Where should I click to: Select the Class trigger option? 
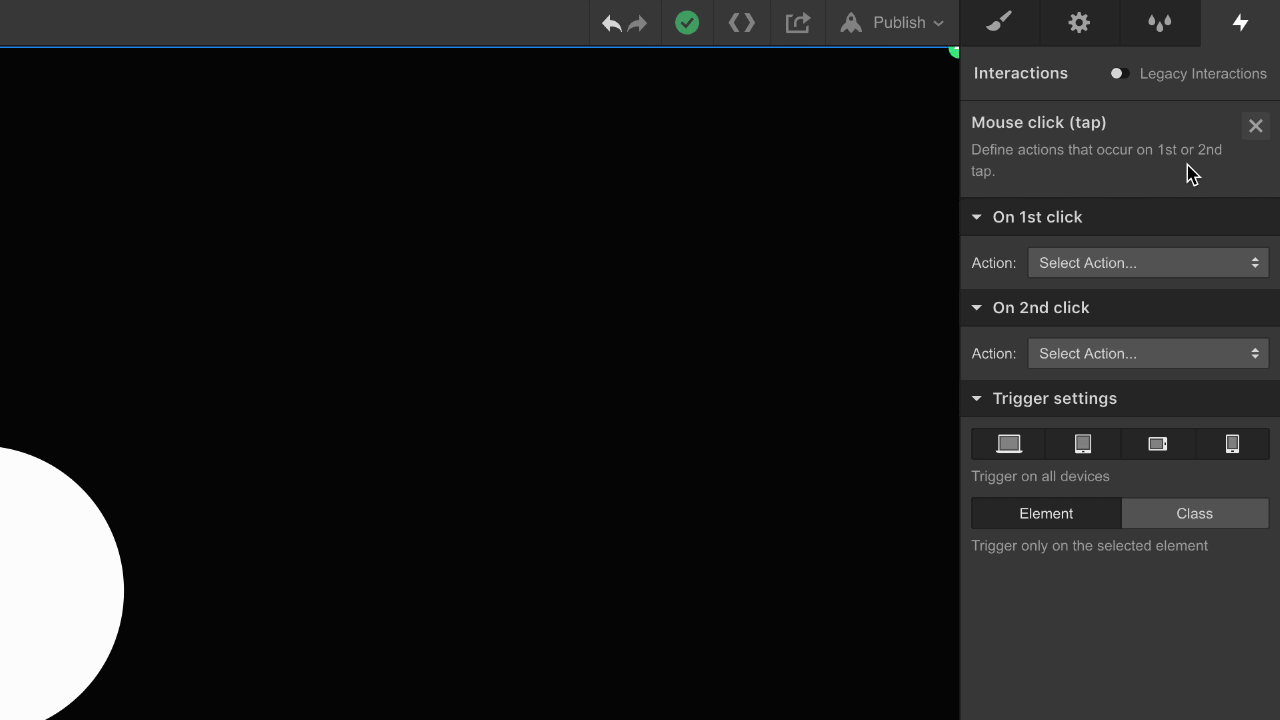1195,514
